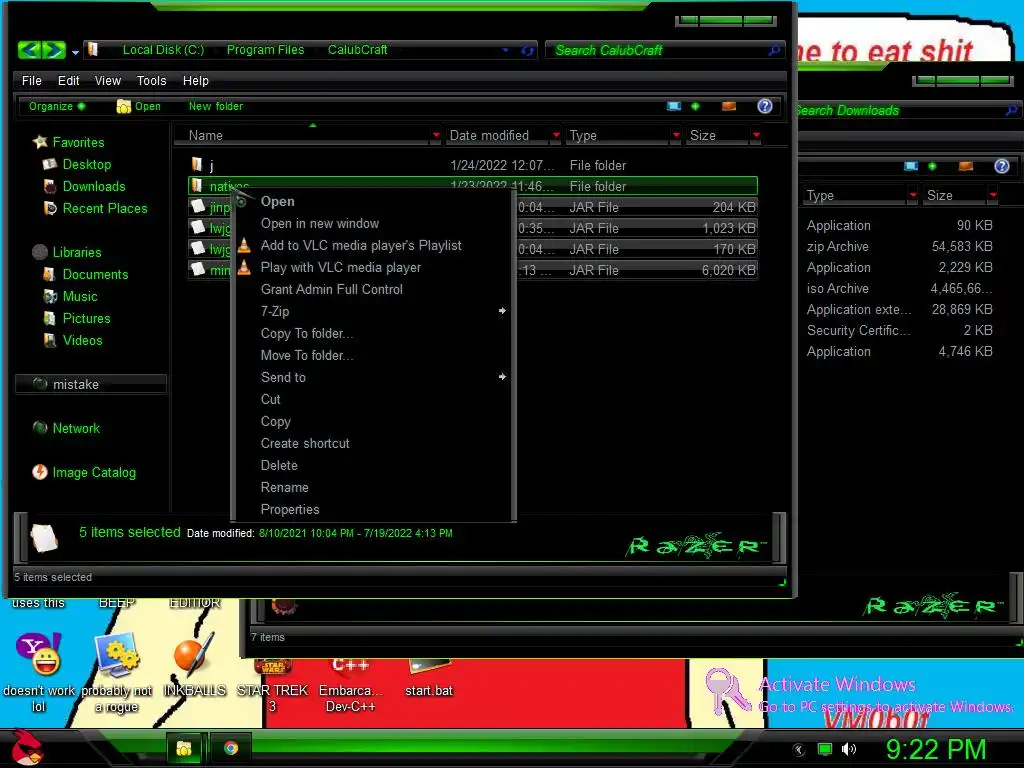This screenshot has width=1024, height=768.
Task: Go forward with the green forward arrow
Action: click(54, 50)
